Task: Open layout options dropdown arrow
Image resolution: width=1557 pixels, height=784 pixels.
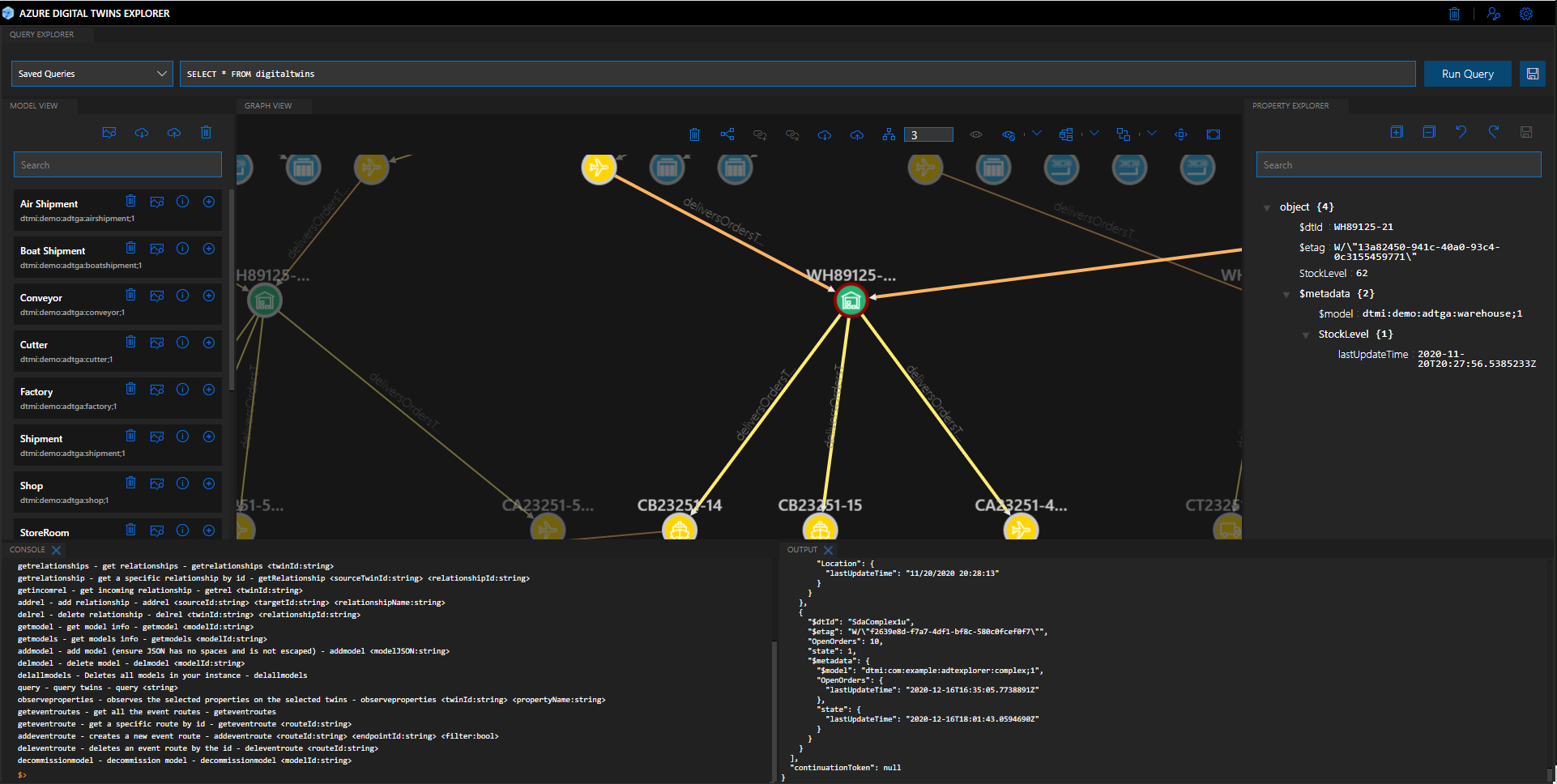Action: click(x=1152, y=134)
